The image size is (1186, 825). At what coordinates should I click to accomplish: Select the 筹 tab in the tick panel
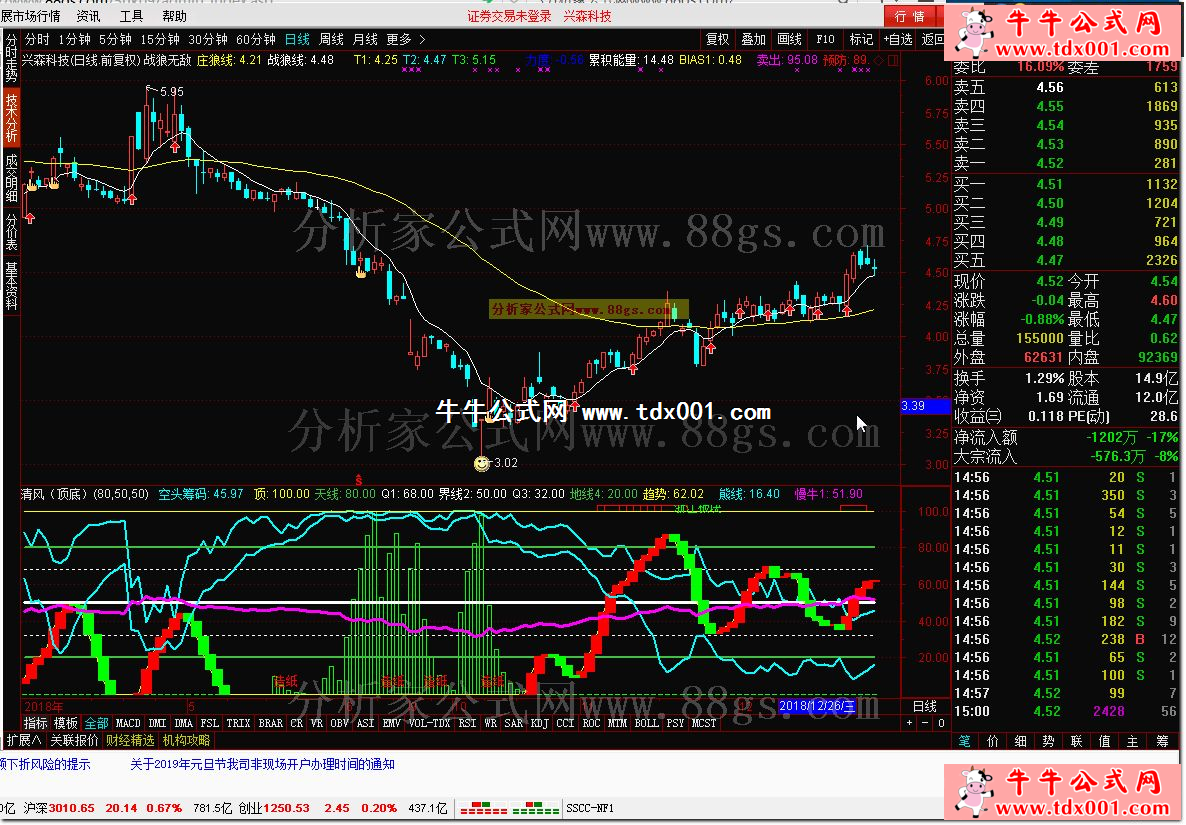[x=1162, y=741]
